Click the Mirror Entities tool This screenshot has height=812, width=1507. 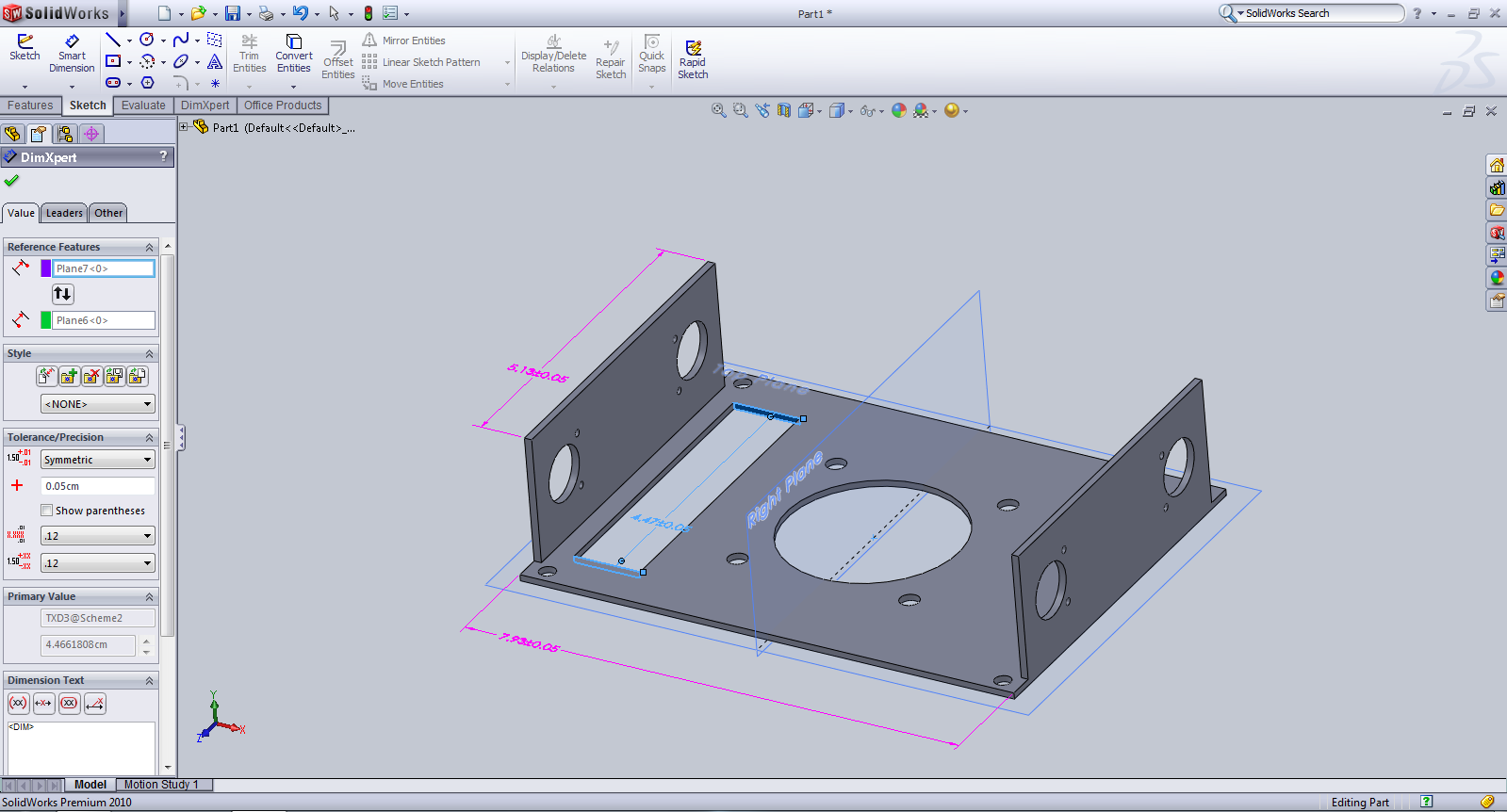coord(404,41)
